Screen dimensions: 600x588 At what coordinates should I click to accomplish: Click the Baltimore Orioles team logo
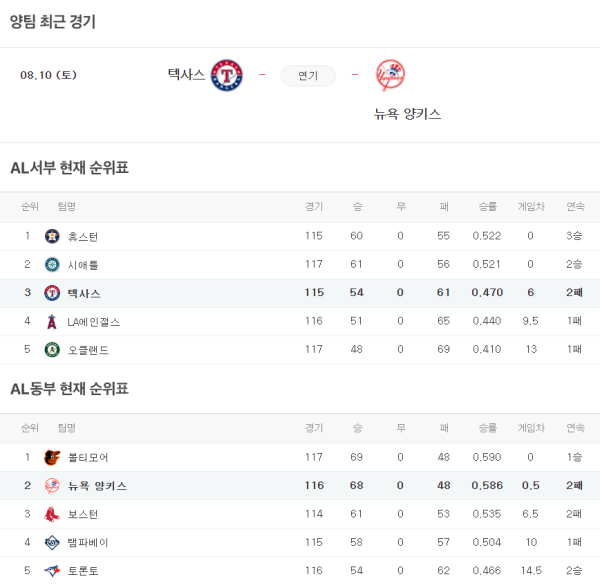pyautogui.click(x=52, y=458)
